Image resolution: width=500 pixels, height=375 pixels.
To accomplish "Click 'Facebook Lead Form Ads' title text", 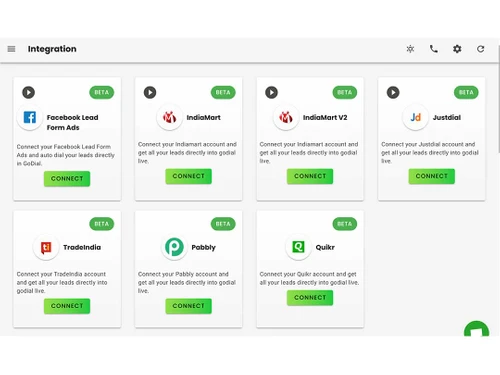I will [72, 122].
